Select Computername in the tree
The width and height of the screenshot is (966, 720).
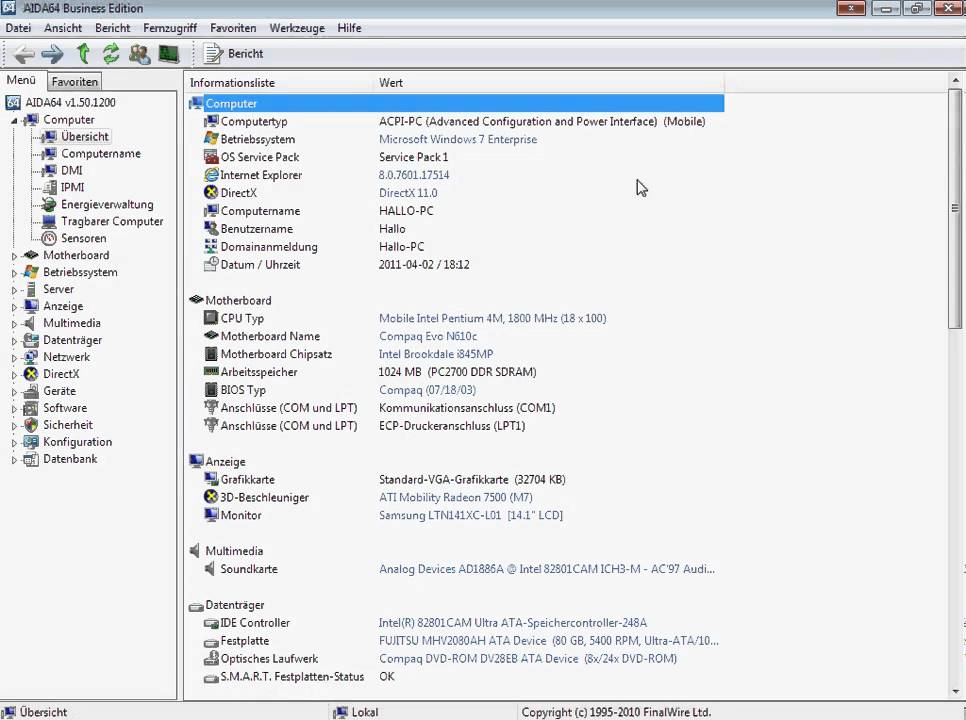tap(100, 153)
